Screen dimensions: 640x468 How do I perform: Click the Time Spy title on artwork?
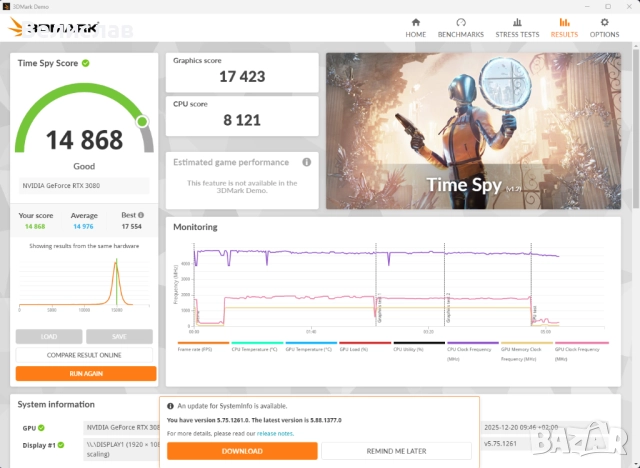point(464,185)
